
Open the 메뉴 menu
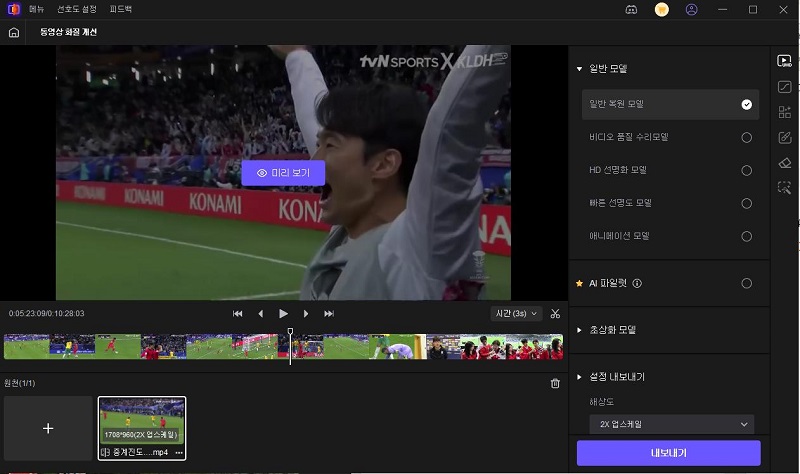click(36, 9)
